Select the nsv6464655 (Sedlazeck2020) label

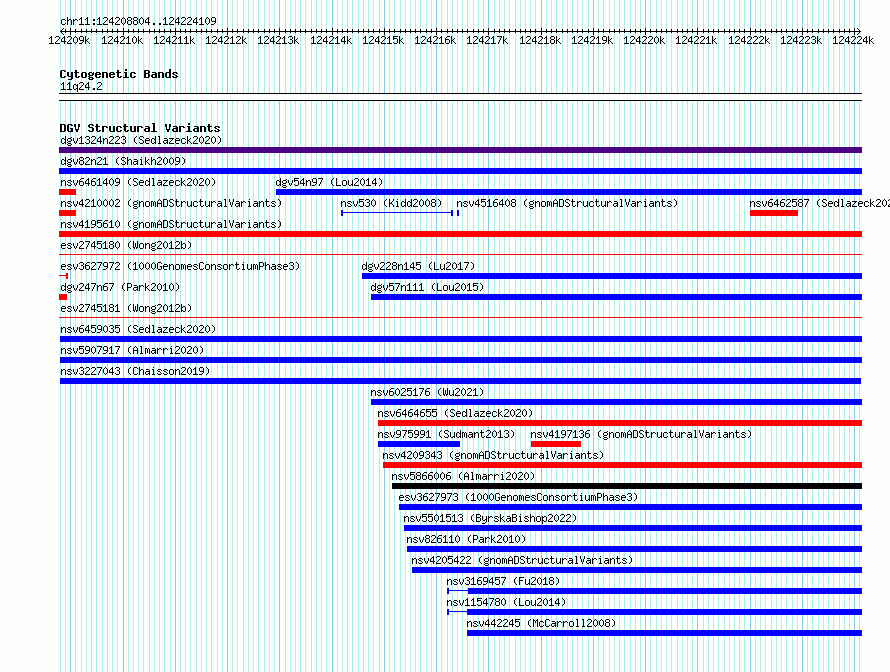pyautogui.click(x=455, y=413)
